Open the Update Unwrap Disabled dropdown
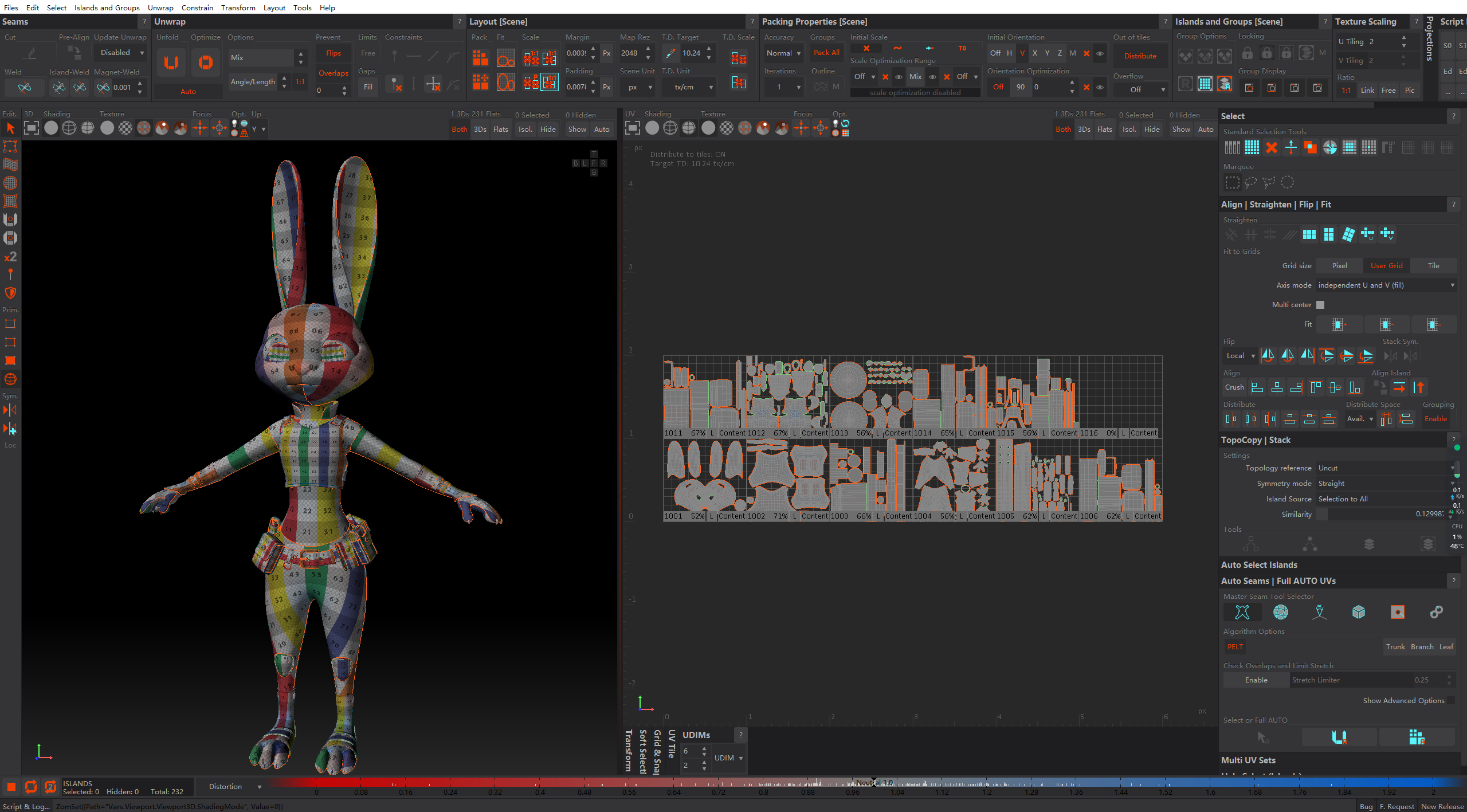Screen dimensions: 1467x812 pyautogui.click(x=121, y=53)
